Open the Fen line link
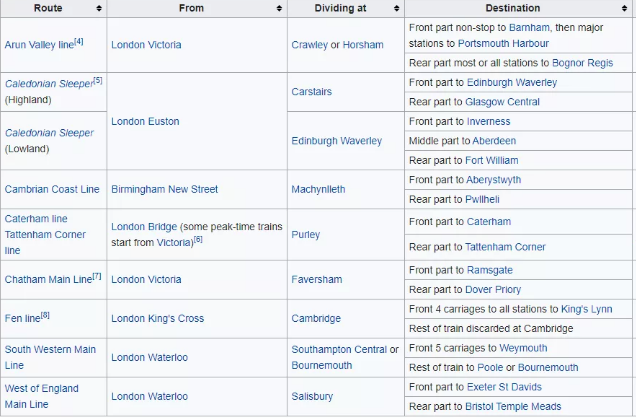This screenshot has height=418, width=636. 22,319
